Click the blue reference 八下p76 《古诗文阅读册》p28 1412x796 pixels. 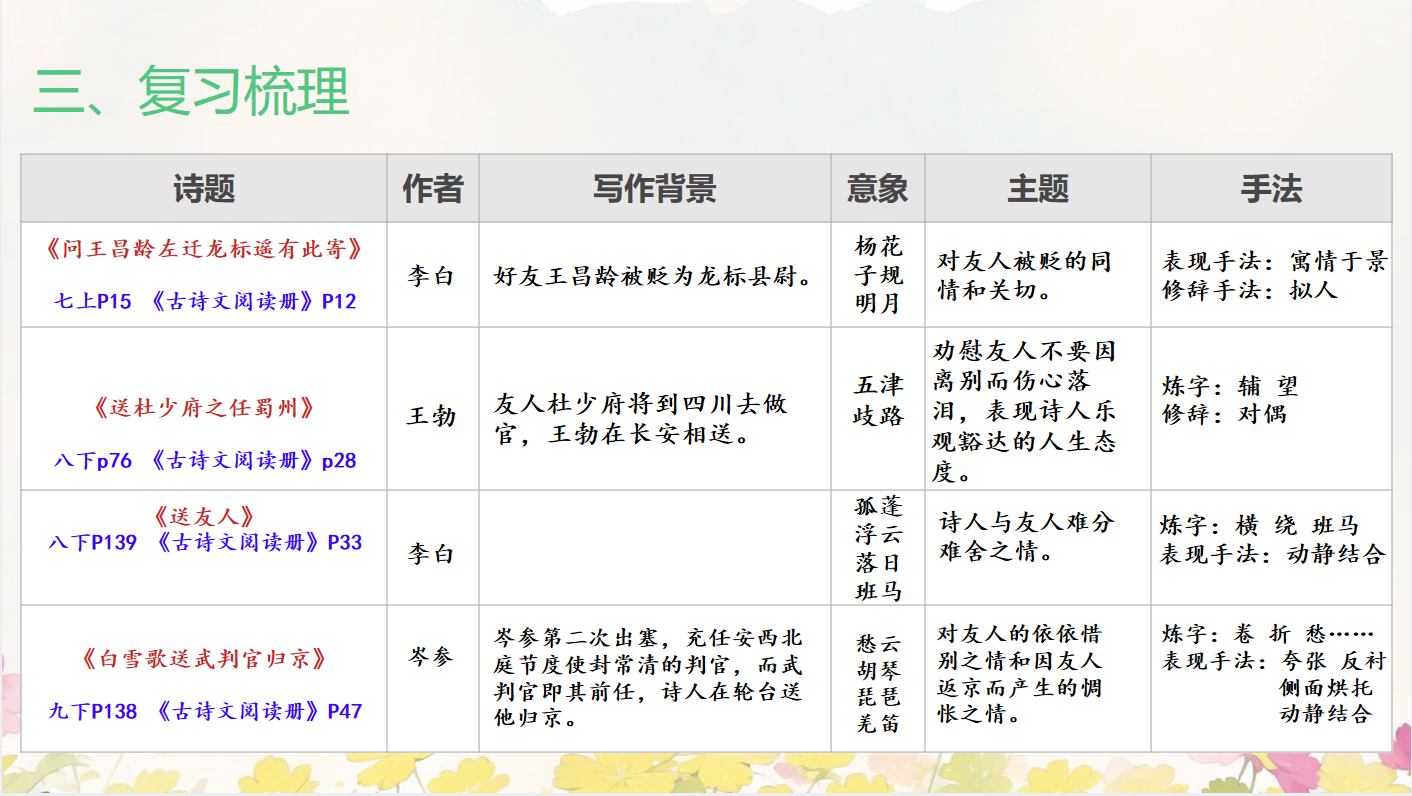pyautogui.click(x=204, y=461)
